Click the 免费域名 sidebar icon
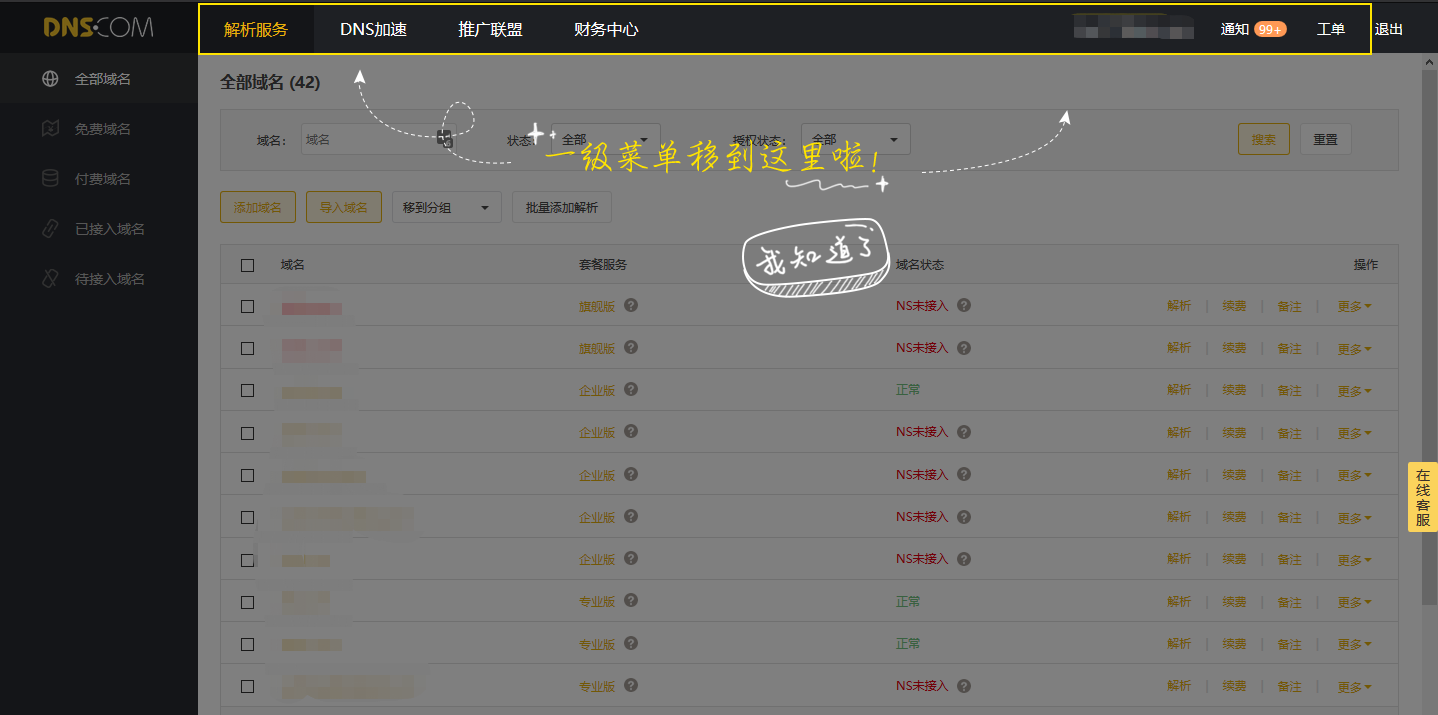The height and width of the screenshot is (715, 1438). point(50,129)
